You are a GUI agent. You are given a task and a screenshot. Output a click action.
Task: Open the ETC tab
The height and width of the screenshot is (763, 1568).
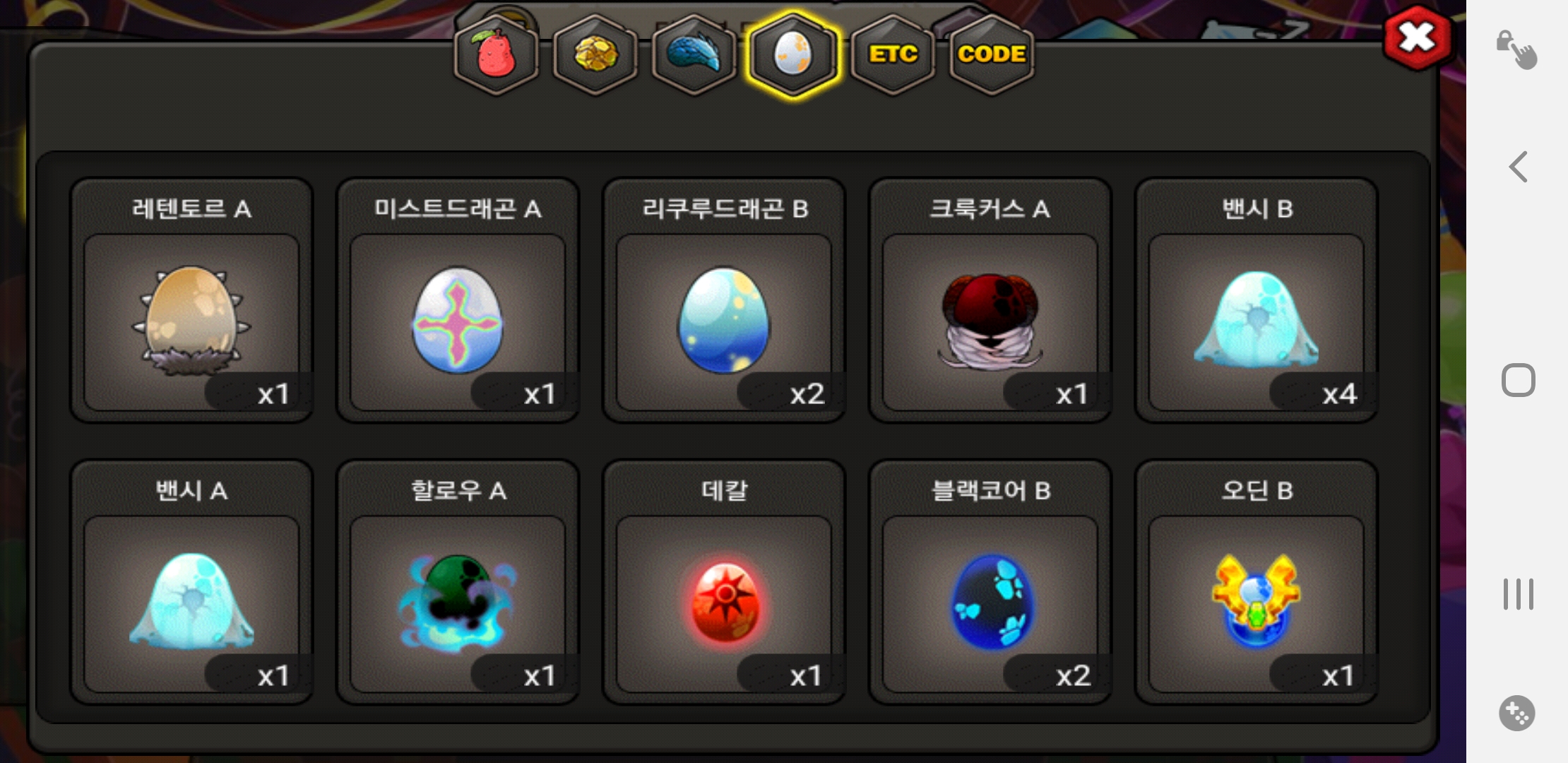coord(893,54)
